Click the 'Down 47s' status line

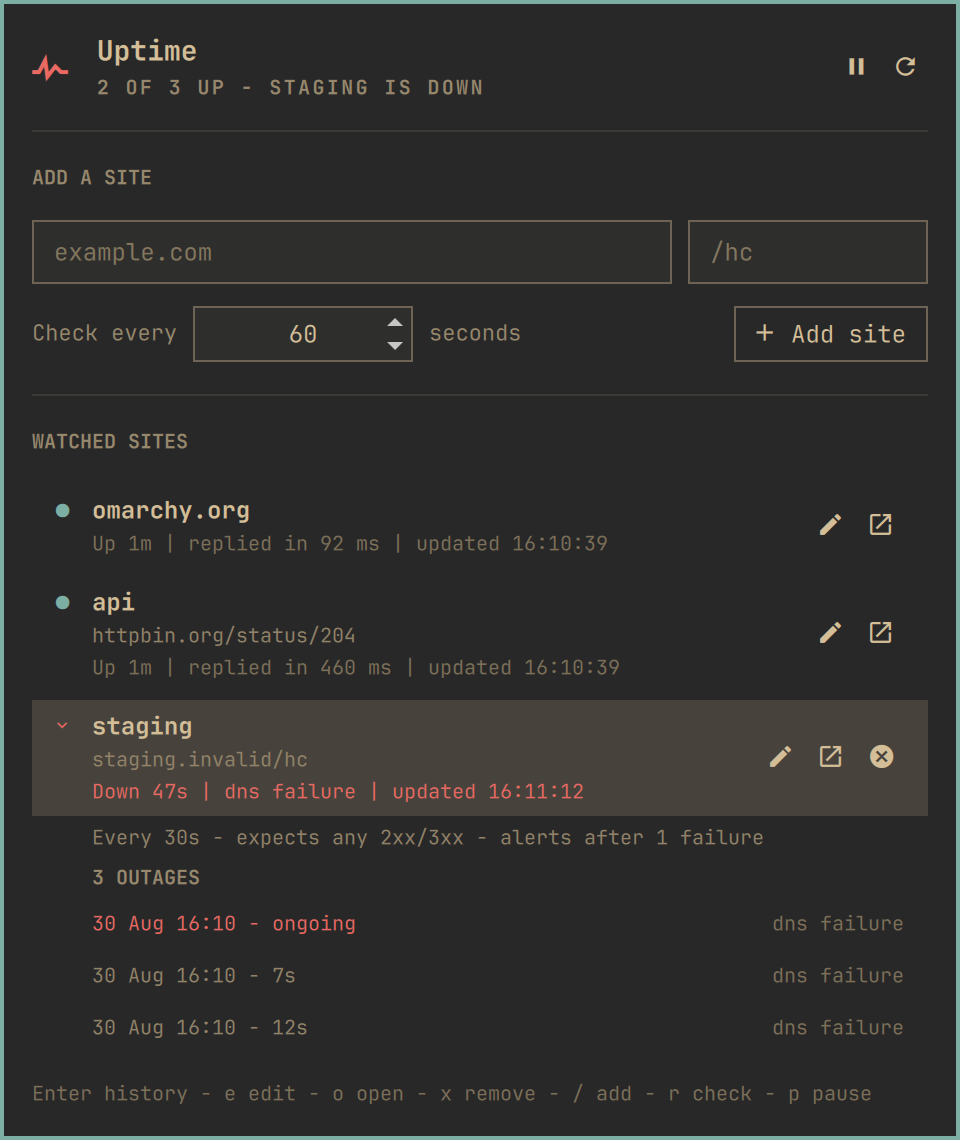click(x=338, y=792)
